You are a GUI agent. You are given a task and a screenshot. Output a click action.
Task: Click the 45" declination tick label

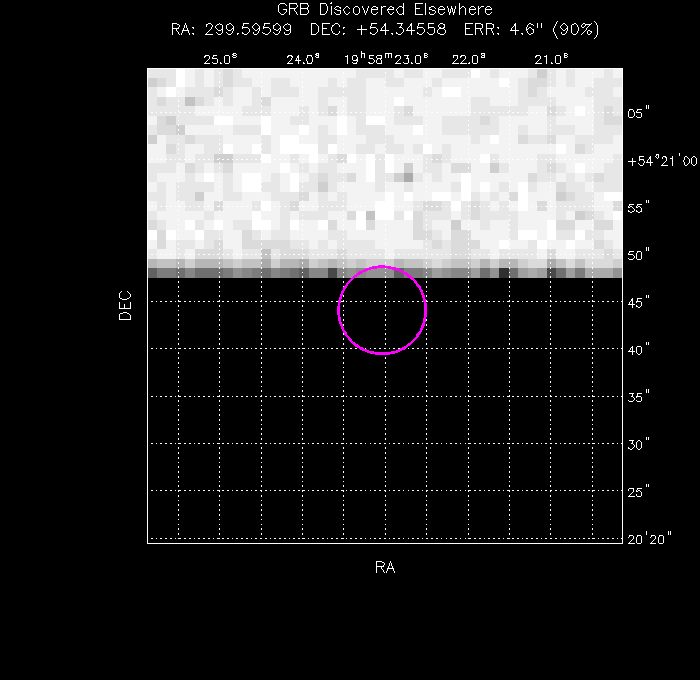[638, 302]
